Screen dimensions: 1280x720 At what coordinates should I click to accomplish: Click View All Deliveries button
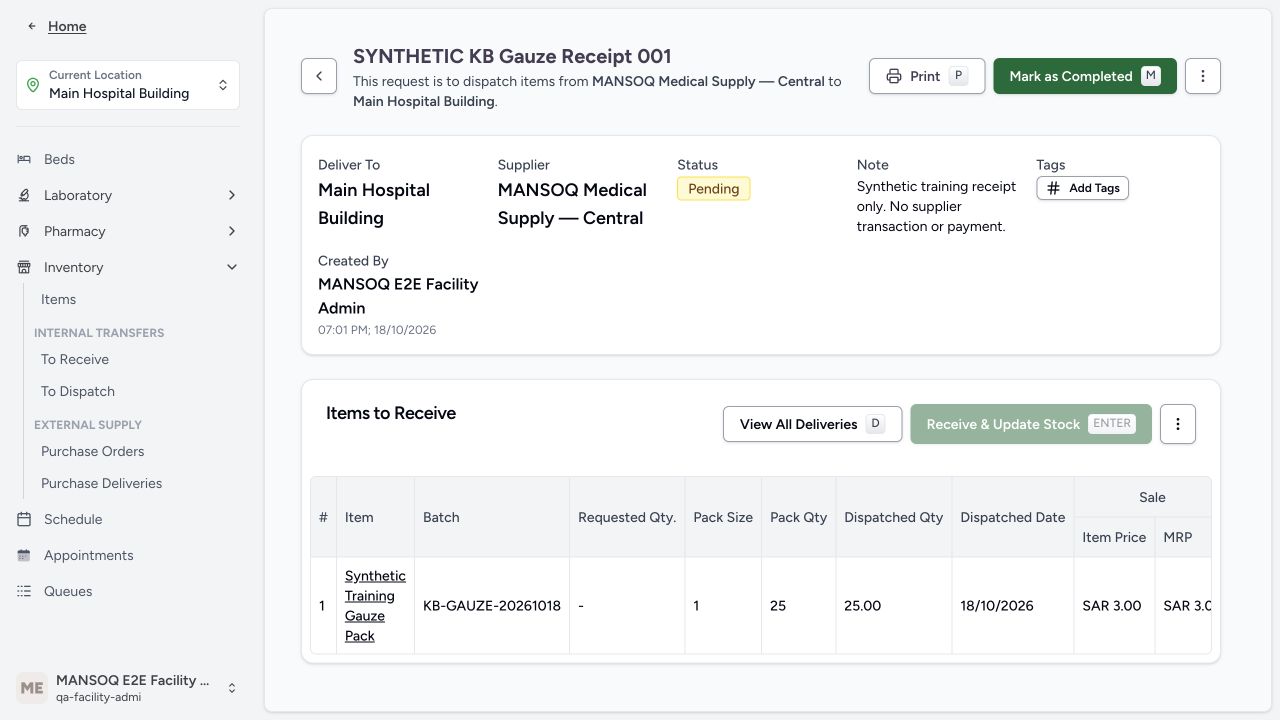(812, 424)
